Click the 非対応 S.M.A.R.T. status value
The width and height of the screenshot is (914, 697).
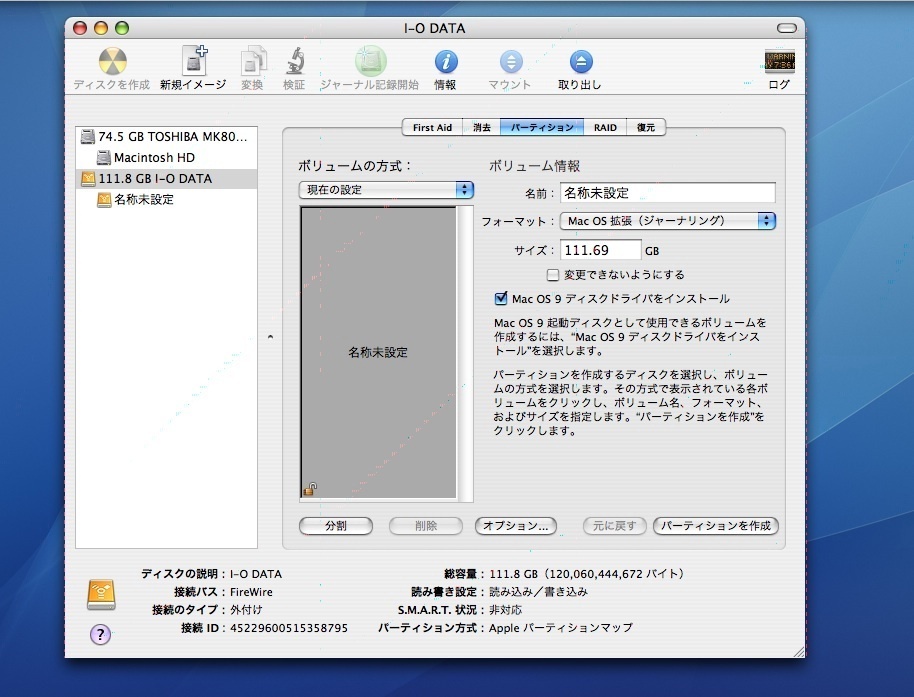coord(505,610)
